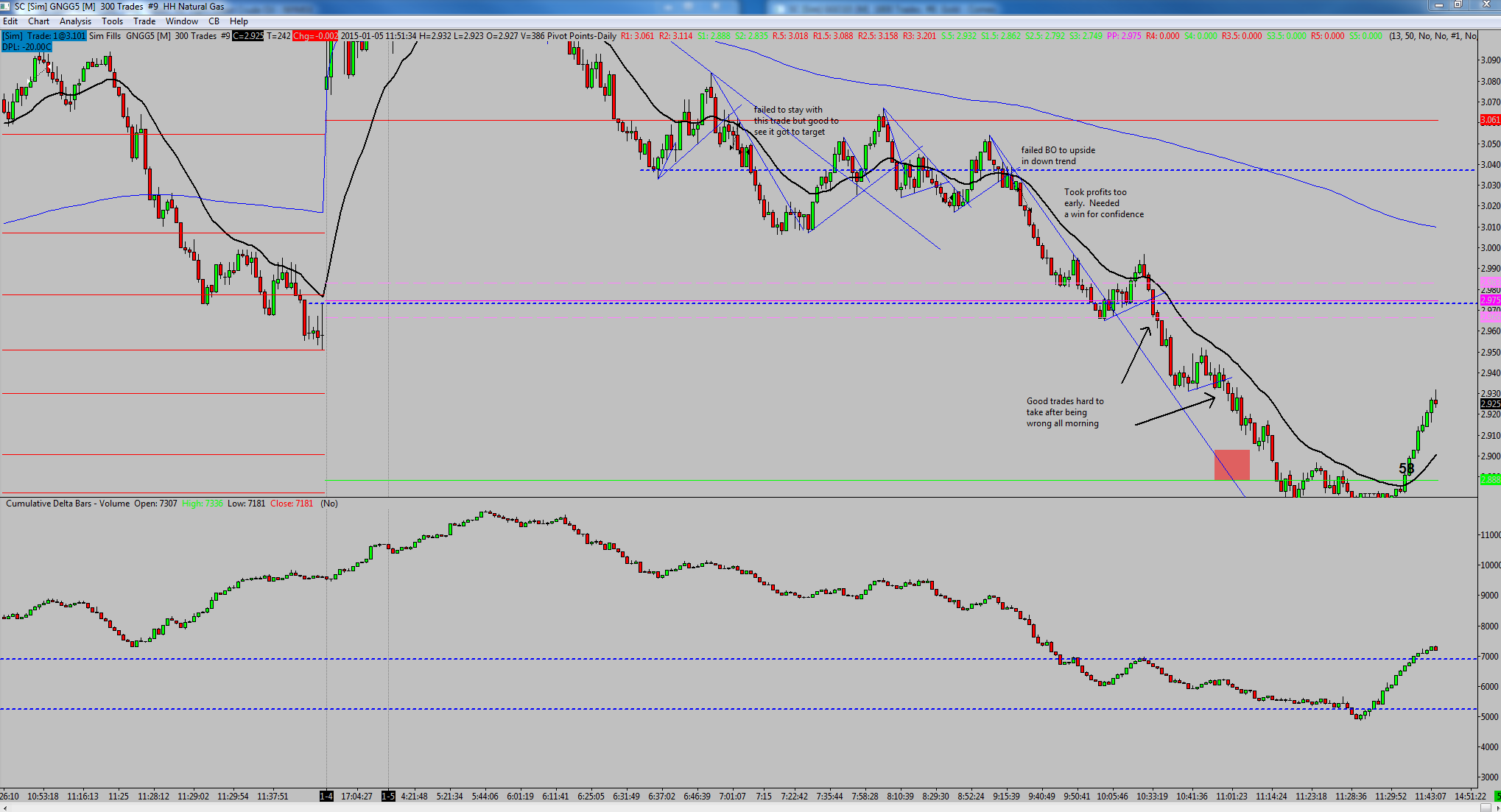Click the '(13, 50, No, No, #1, No' study parameters
The width and height of the screenshot is (1501, 812).
(x=1433, y=36)
